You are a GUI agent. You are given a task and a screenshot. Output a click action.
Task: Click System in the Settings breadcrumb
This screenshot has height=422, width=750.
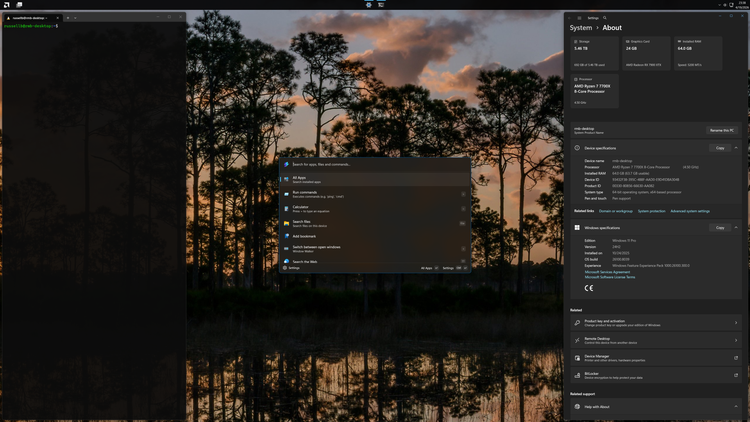point(581,28)
